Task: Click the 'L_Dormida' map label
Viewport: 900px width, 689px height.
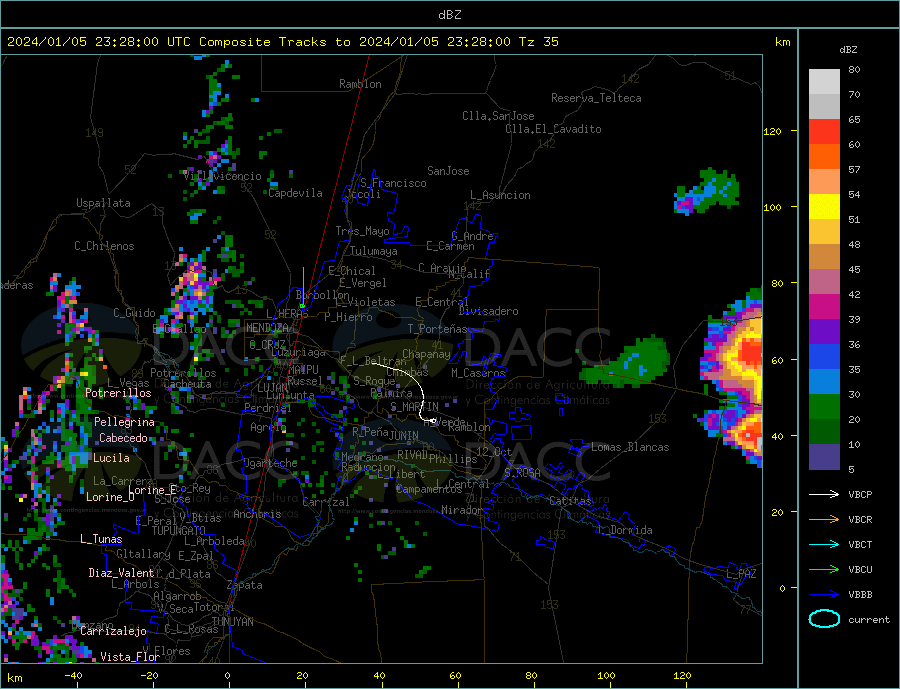Action: tap(626, 530)
